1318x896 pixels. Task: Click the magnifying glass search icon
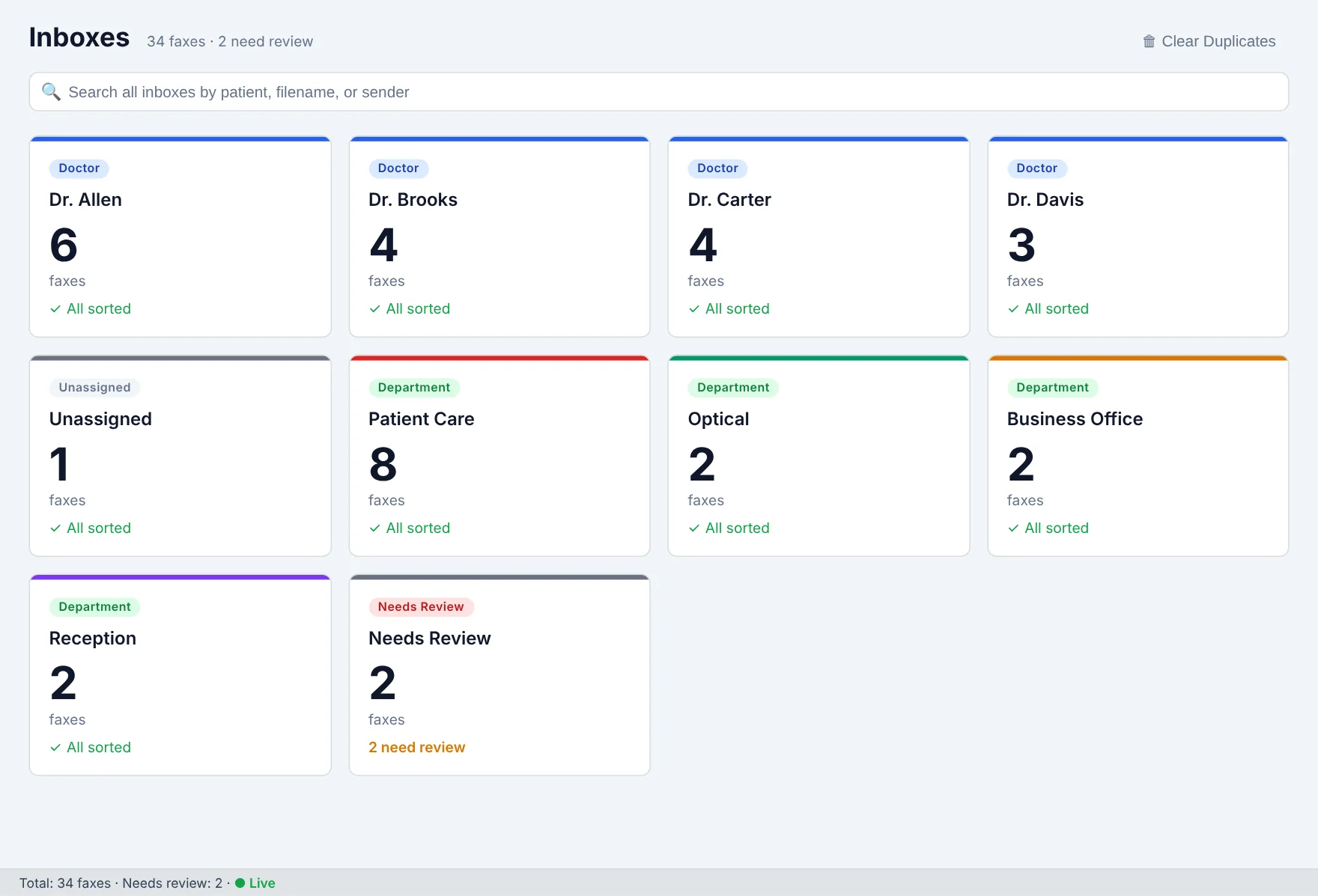pos(51,91)
